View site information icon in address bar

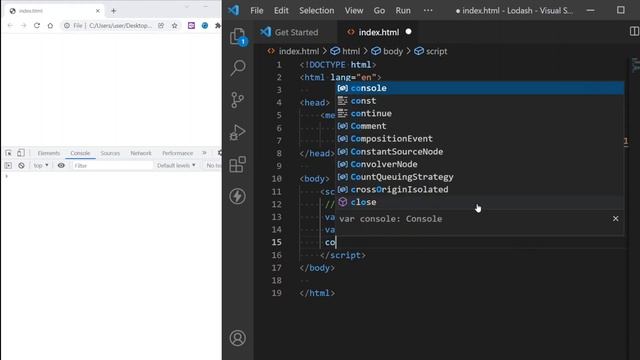(67, 25)
